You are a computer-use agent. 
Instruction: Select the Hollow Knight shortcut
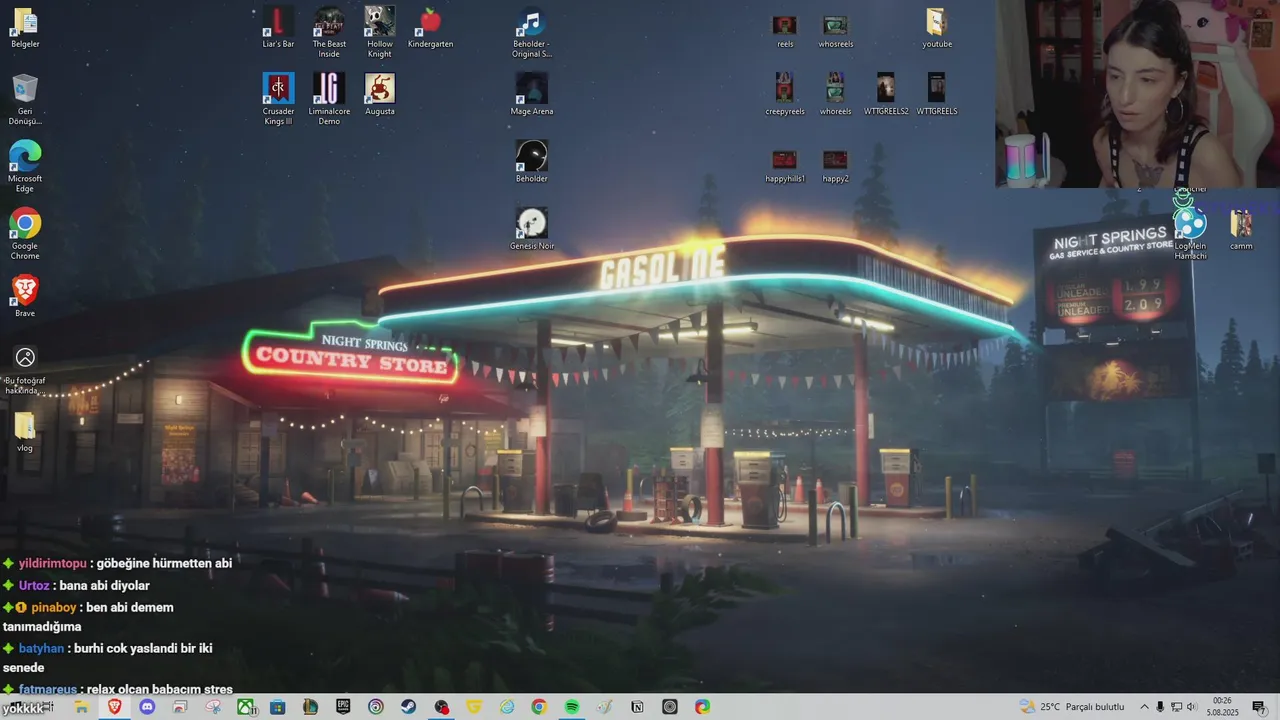pyautogui.click(x=380, y=32)
